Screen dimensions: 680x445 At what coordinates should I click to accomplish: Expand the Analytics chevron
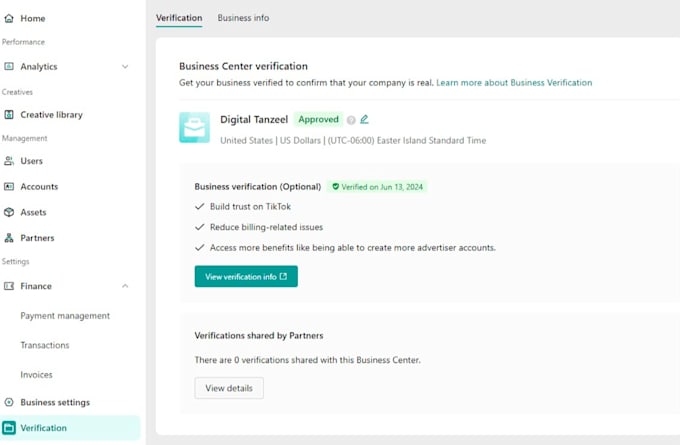coord(125,67)
